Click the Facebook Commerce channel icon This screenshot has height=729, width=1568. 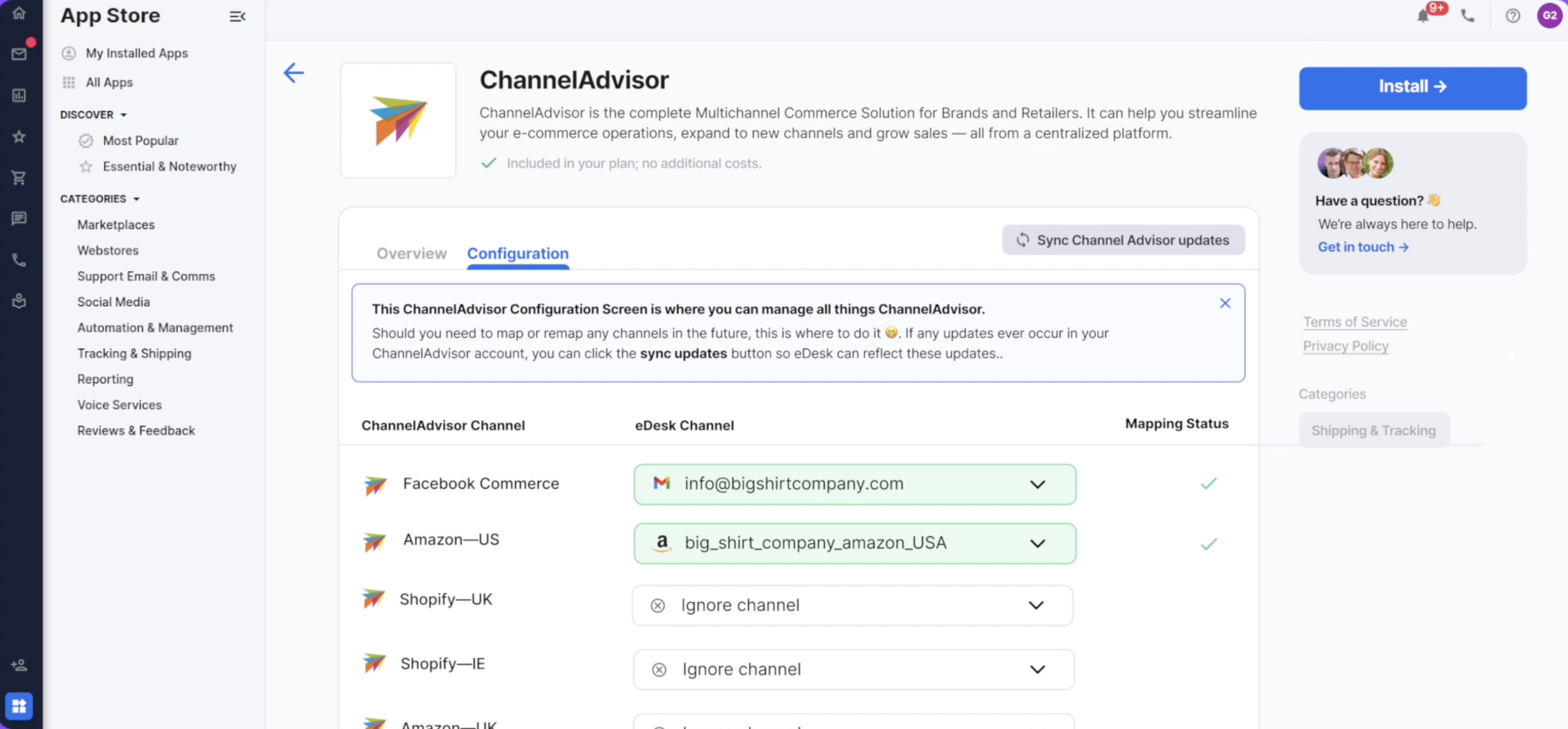375,486
